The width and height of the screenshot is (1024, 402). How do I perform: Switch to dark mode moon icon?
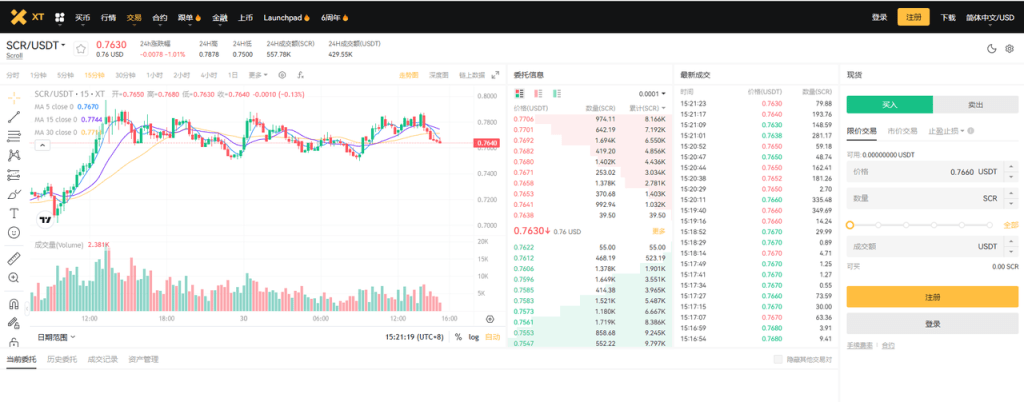(x=990, y=47)
